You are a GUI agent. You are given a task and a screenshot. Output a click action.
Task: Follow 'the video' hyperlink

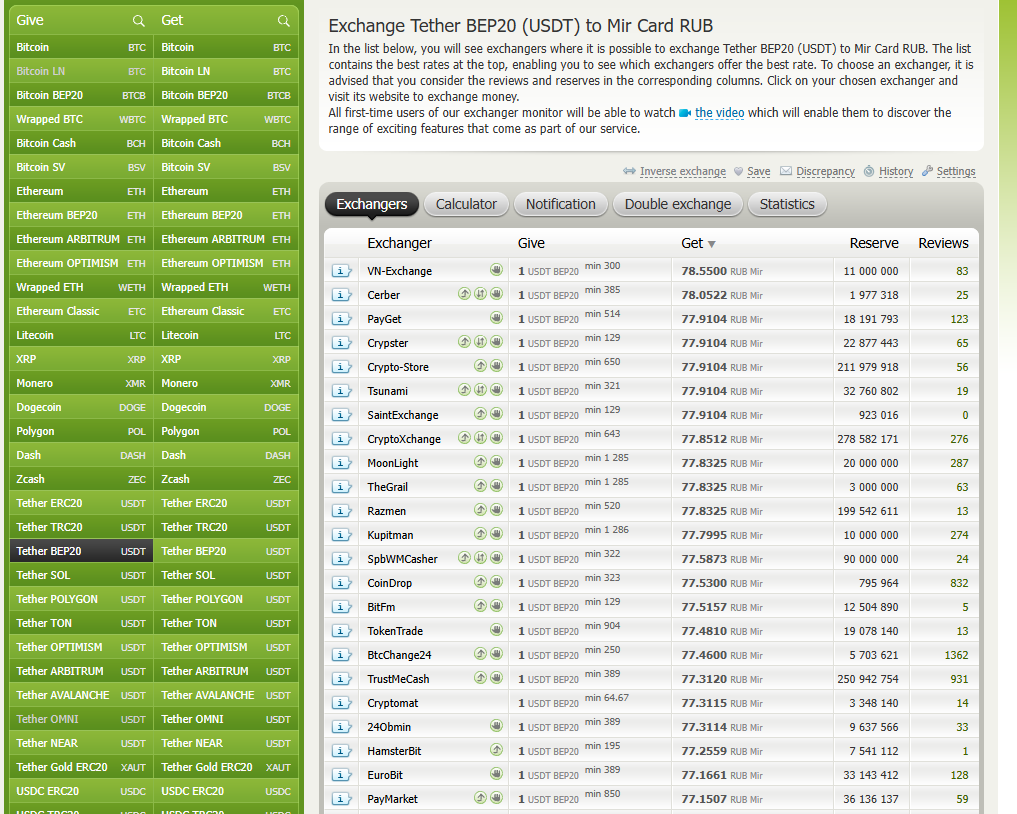[x=719, y=113]
